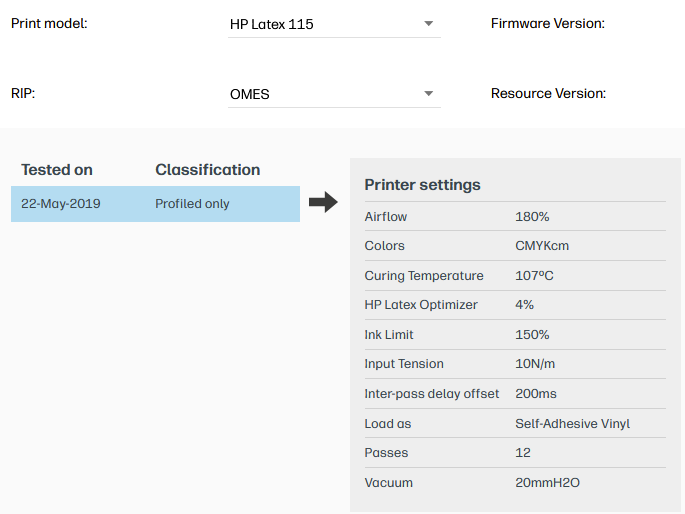Click the 180% airflow value

click(532, 217)
